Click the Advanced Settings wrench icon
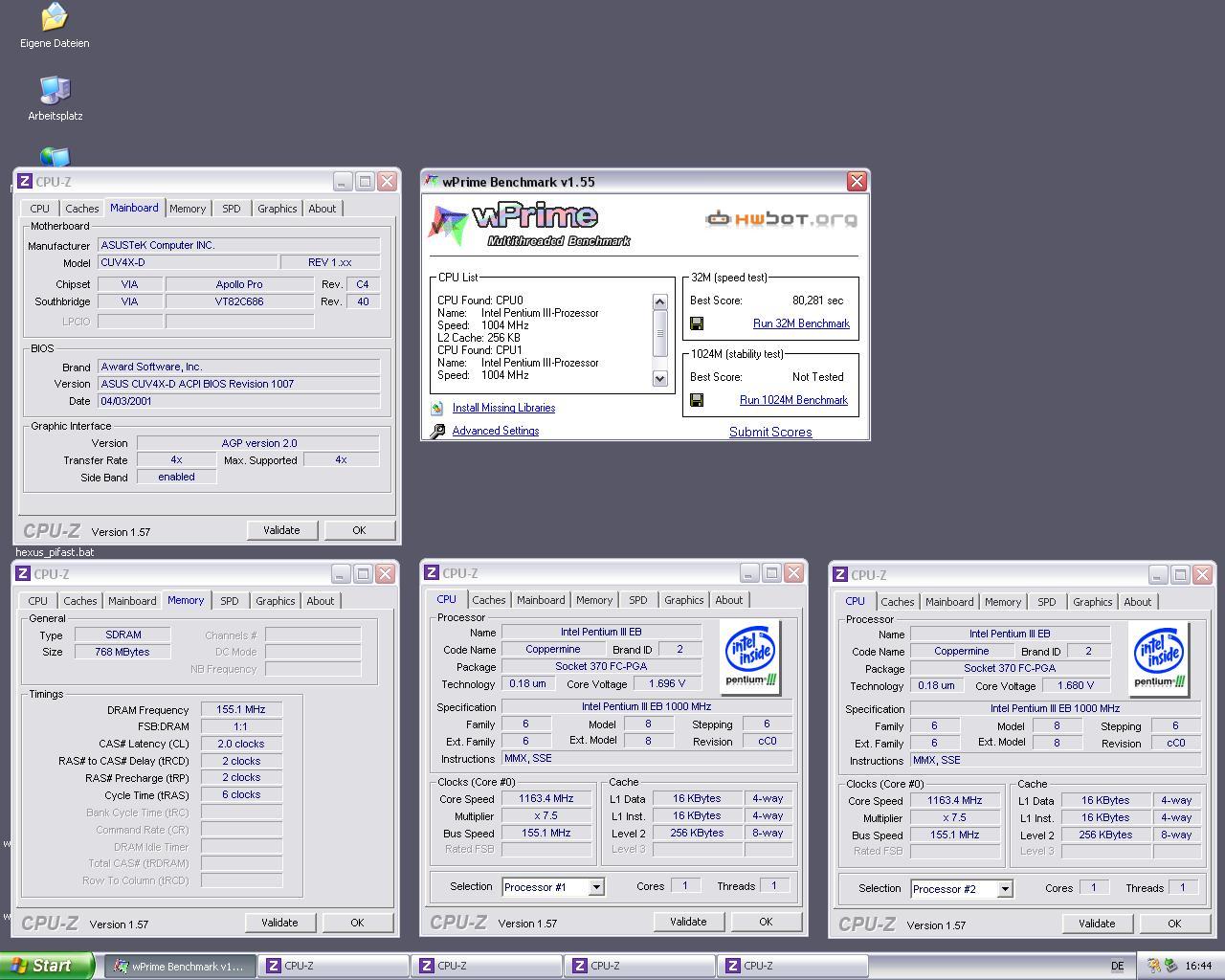Screen dimensions: 1225x980 pos(437,431)
